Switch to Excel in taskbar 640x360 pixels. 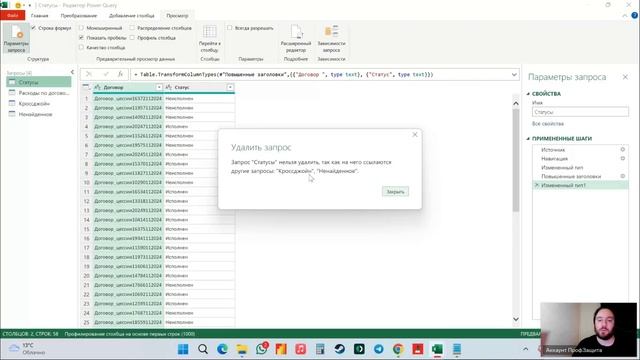(438, 349)
